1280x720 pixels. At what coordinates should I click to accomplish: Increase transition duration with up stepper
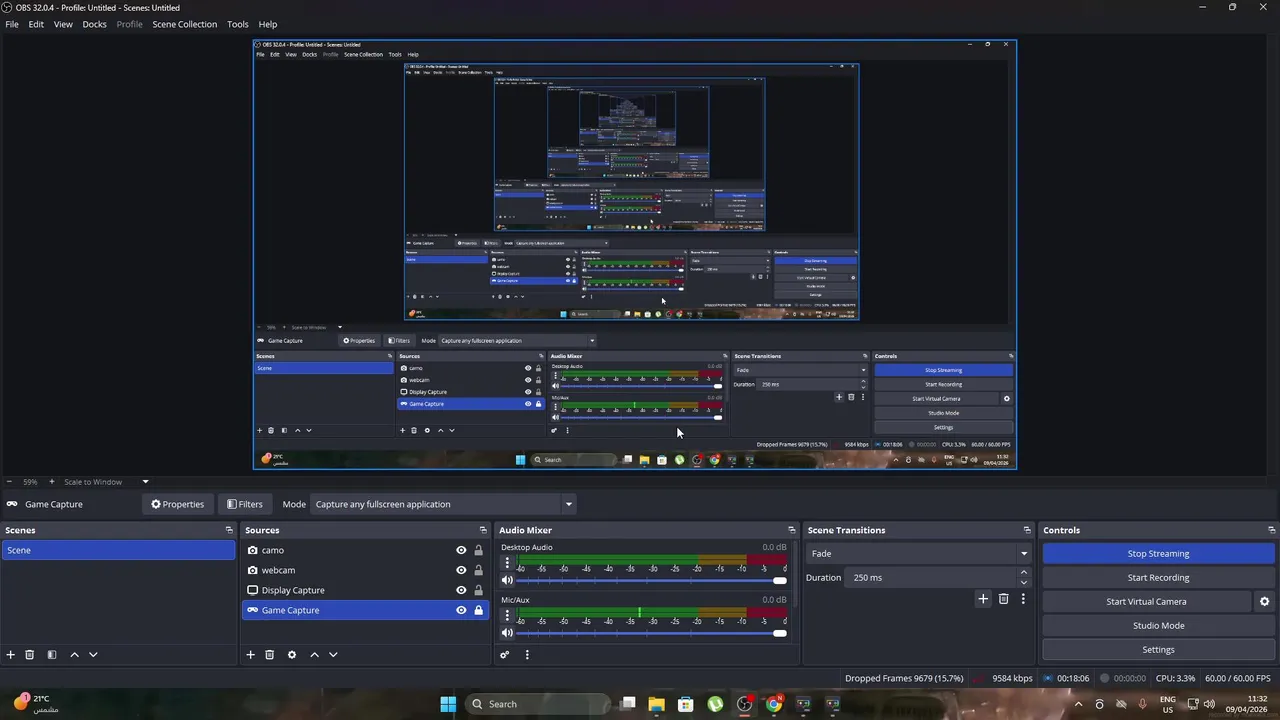pos(1024,572)
